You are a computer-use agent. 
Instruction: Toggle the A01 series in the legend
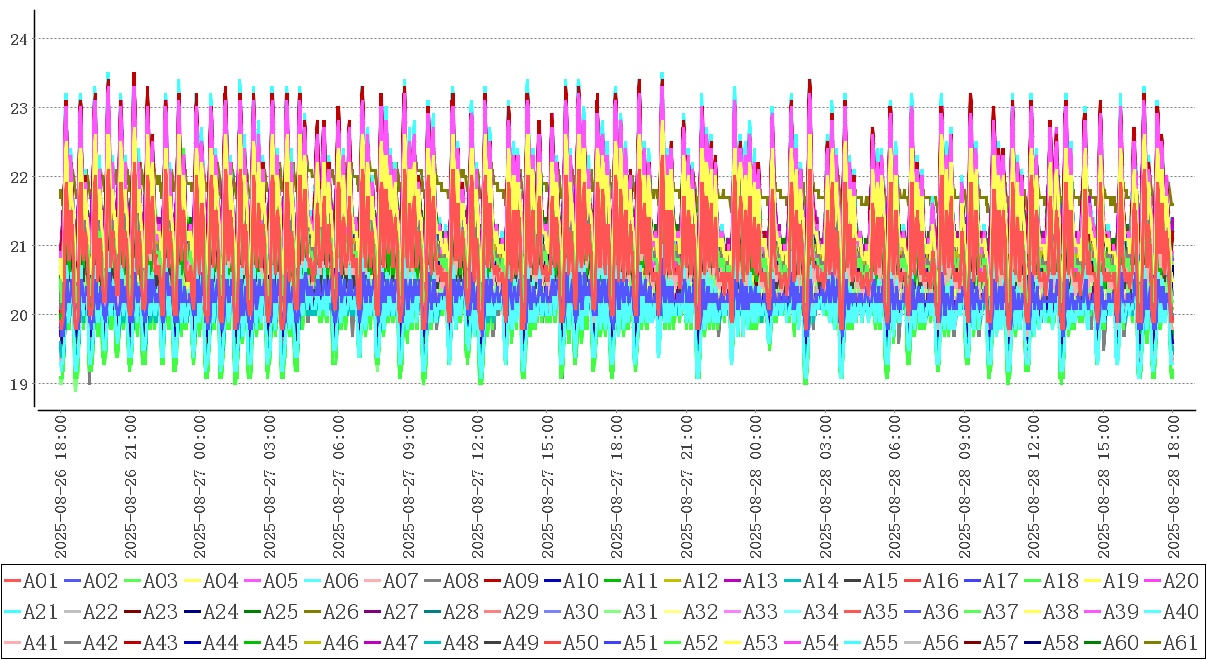click(x=40, y=580)
